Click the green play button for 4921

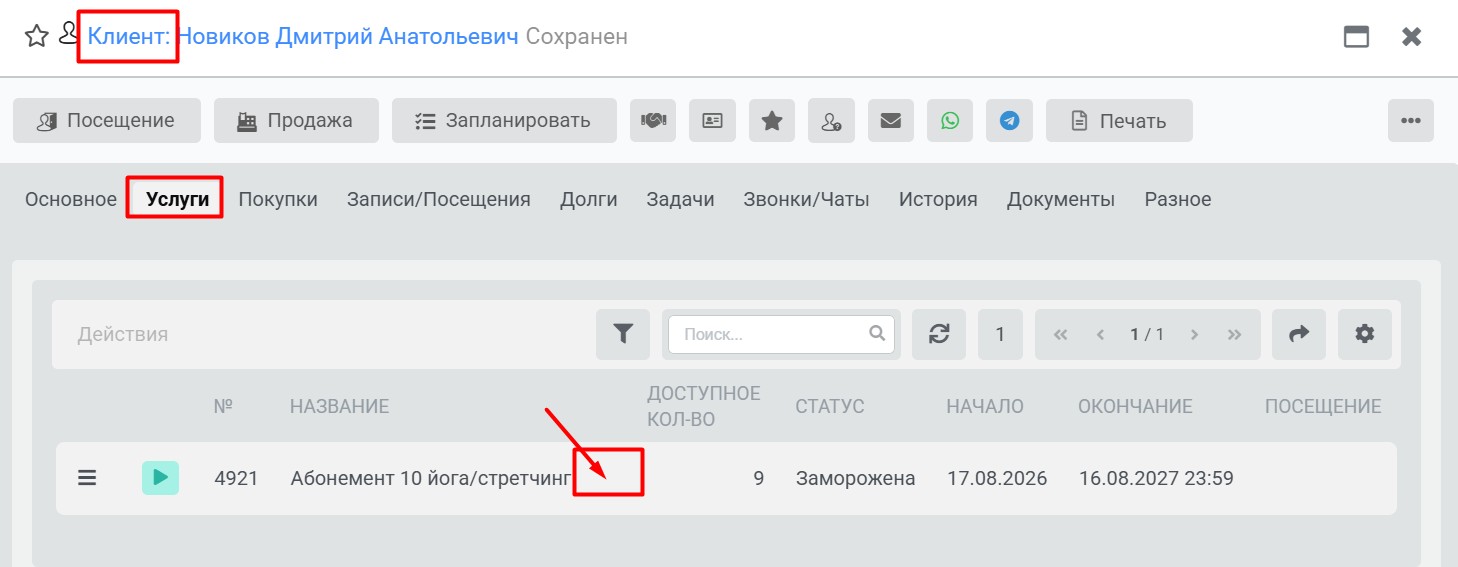160,478
